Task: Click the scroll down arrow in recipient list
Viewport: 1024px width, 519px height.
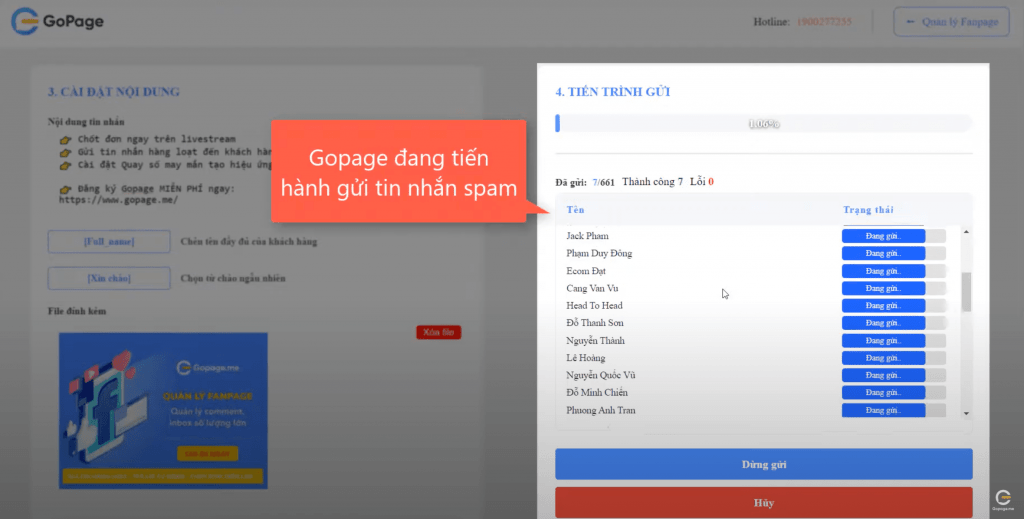Action: [966, 413]
